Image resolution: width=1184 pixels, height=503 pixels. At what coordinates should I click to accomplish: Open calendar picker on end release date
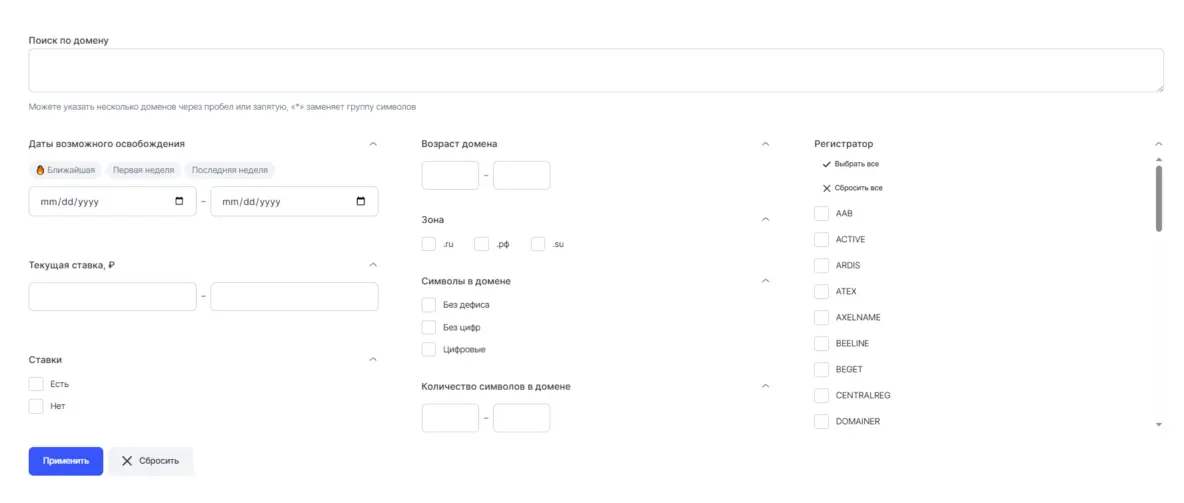point(361,202)
